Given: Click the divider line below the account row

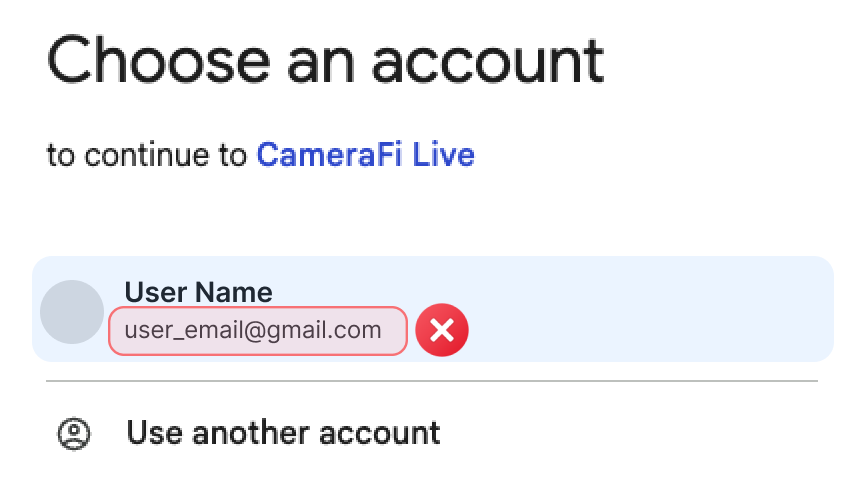Looking at the screenshot, I should click(x=432, y=381).
